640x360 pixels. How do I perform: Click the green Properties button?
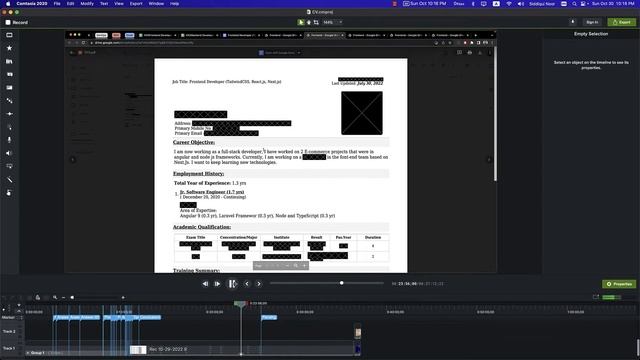619,284
